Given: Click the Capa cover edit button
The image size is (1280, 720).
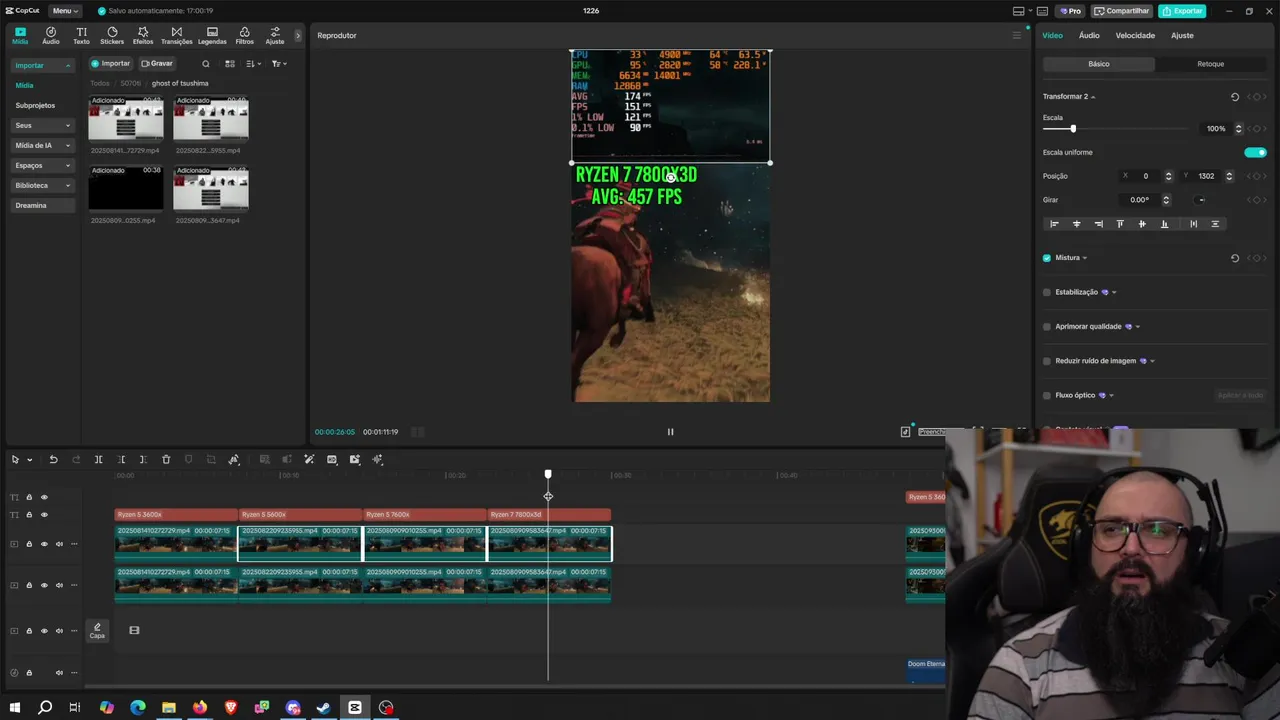Looking at the screenshot, I should click(97, 631).
